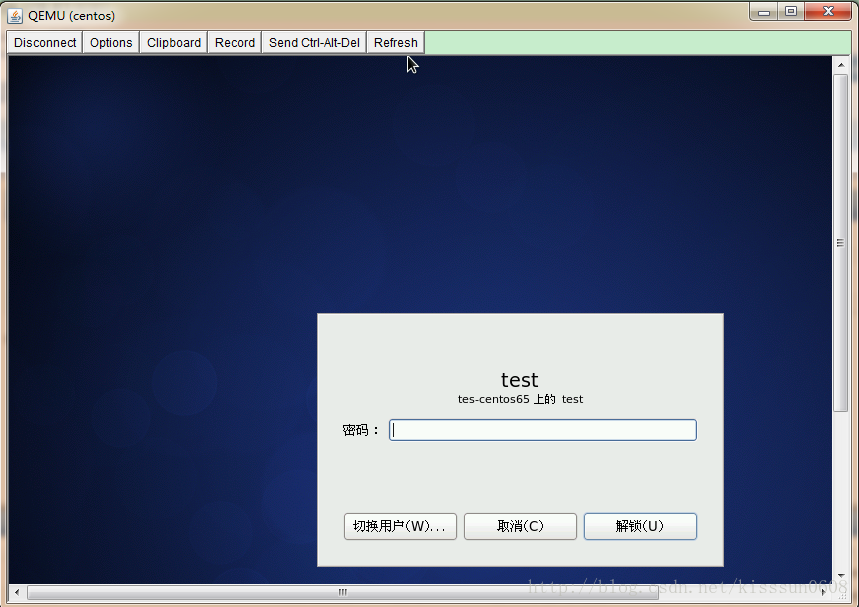Start session with Record button
Image resolution: width=859 pixels, height=607 pixels.
point(235,43)
